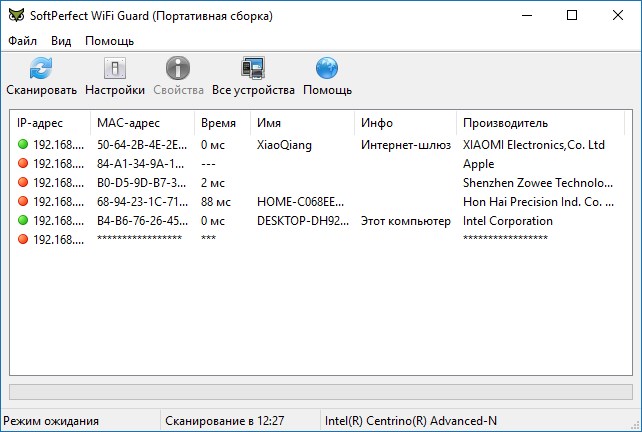
Task: Click the Intel Corporation manufacturer cell
Action: (x=508, y=221)
